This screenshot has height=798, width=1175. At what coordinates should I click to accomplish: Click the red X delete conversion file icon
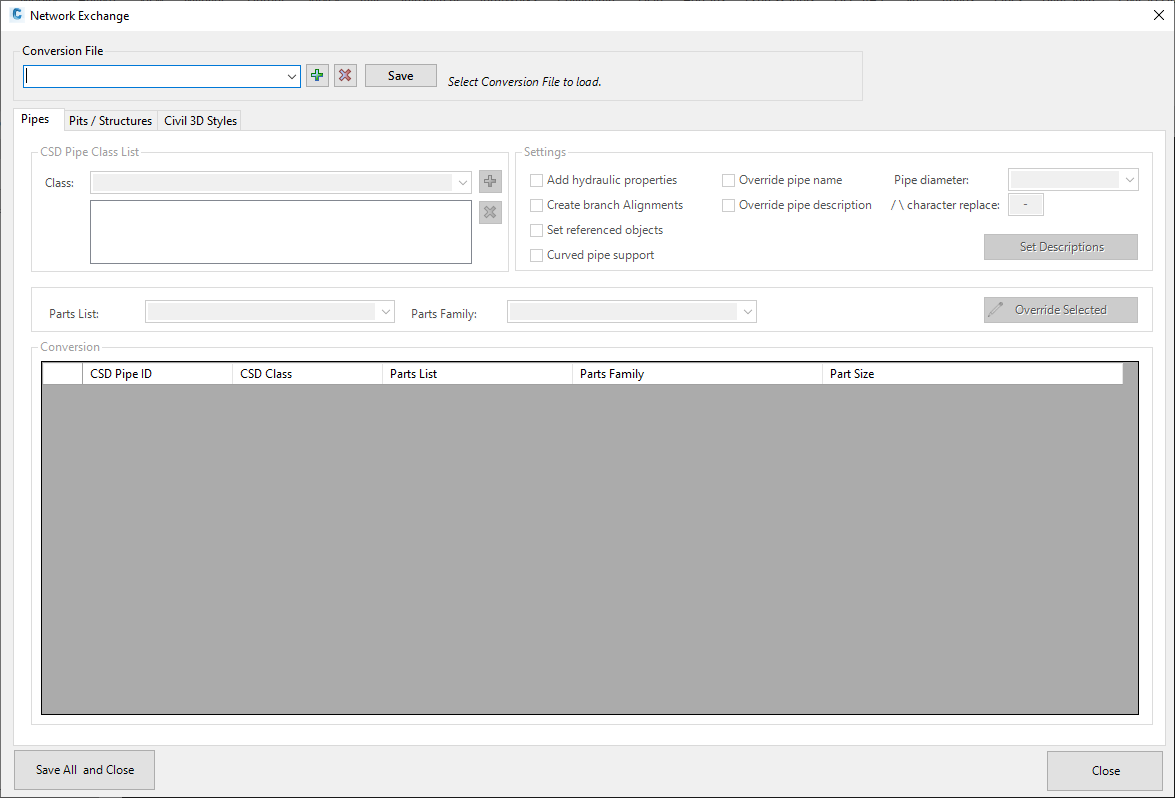pyautogui.click(x=345, y=76)
